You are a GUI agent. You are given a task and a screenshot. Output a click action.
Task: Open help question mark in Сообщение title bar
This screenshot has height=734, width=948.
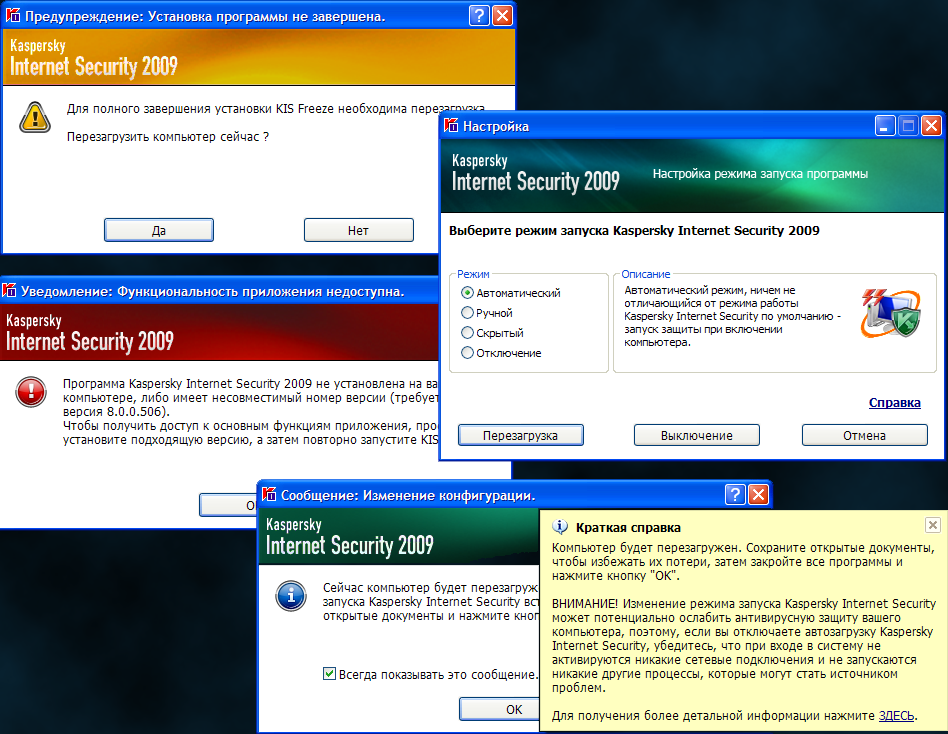[735, 495]
